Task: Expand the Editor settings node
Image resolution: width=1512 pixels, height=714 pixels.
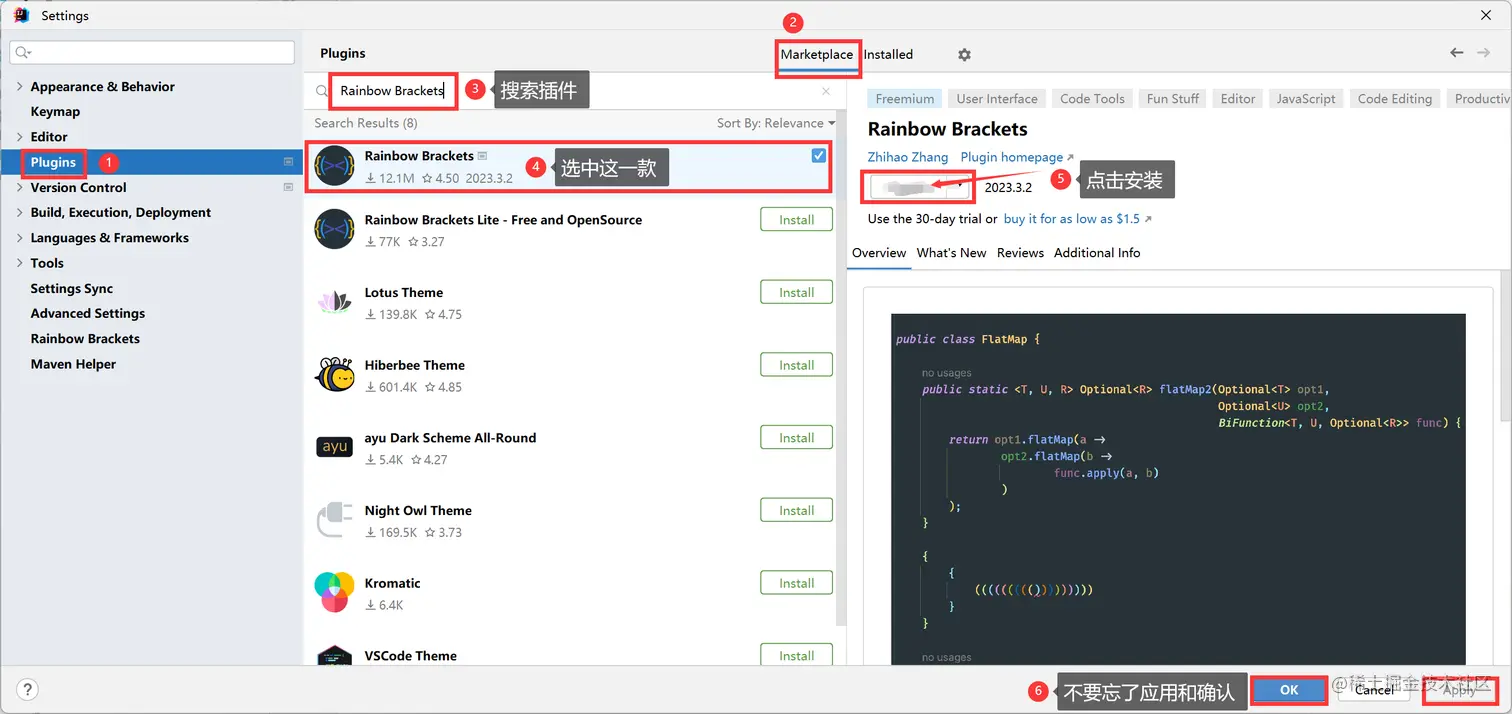Action: pyautogui.click(x=20, y=137)
